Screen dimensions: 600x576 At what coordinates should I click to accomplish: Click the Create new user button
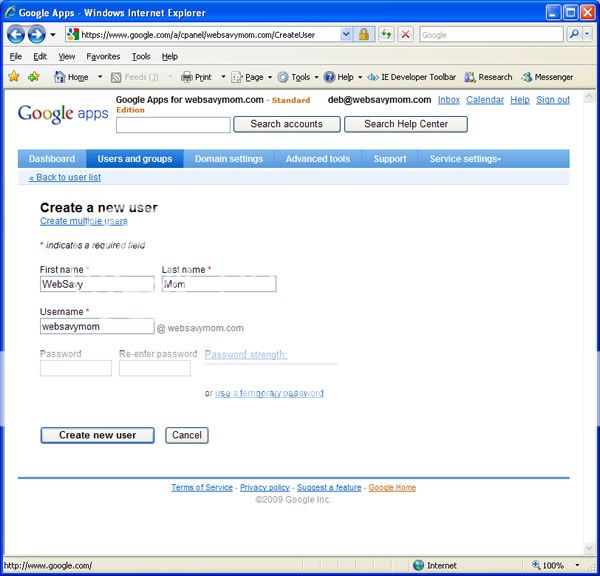tap(98, 435)
